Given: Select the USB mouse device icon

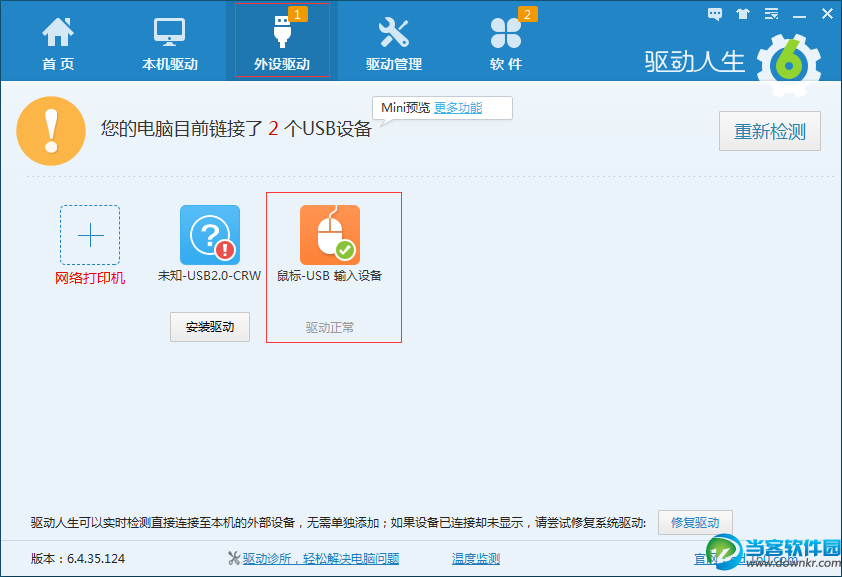Looking at the screenshot, I should (330, 235).
